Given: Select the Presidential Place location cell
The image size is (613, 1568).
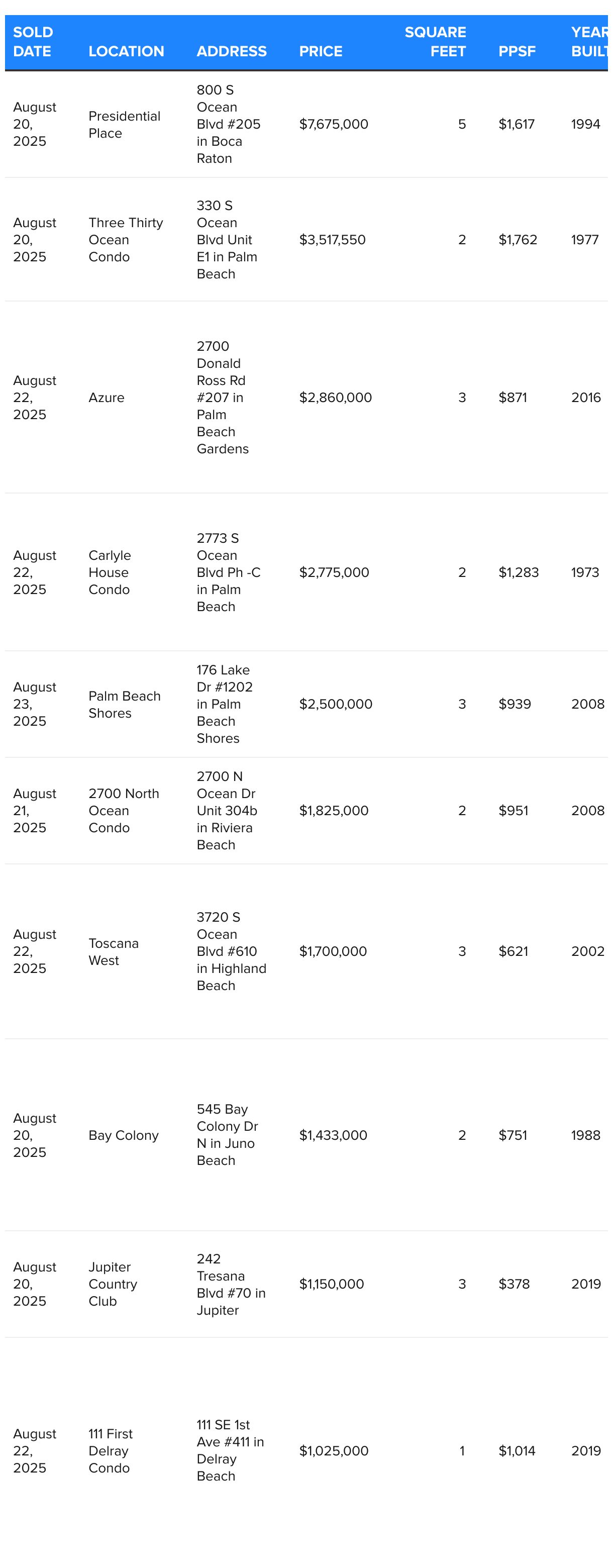Looking at the screenshot, I should click(124, 124).
